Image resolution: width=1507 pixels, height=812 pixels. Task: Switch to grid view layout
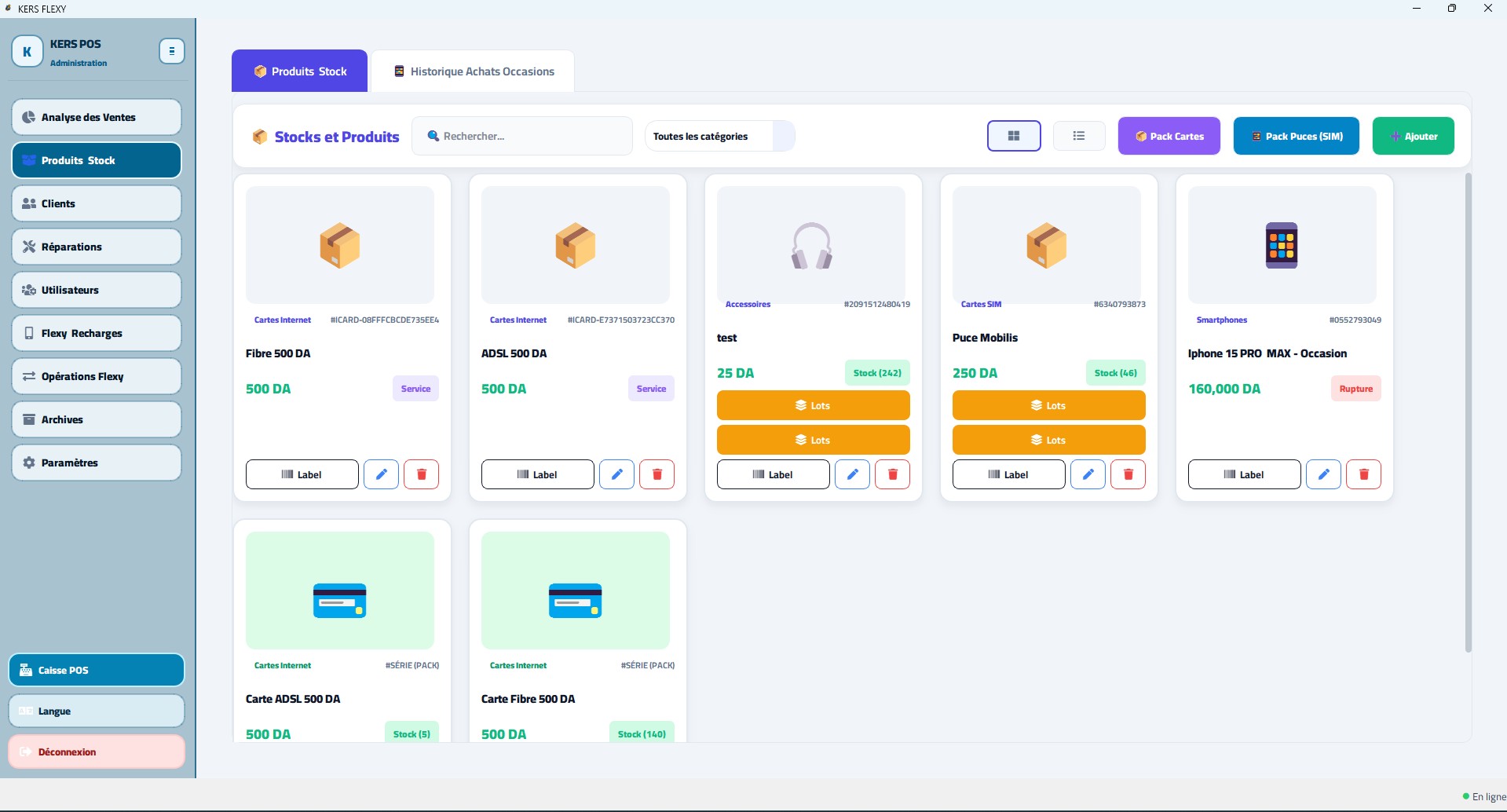[x=1014, y=136]
